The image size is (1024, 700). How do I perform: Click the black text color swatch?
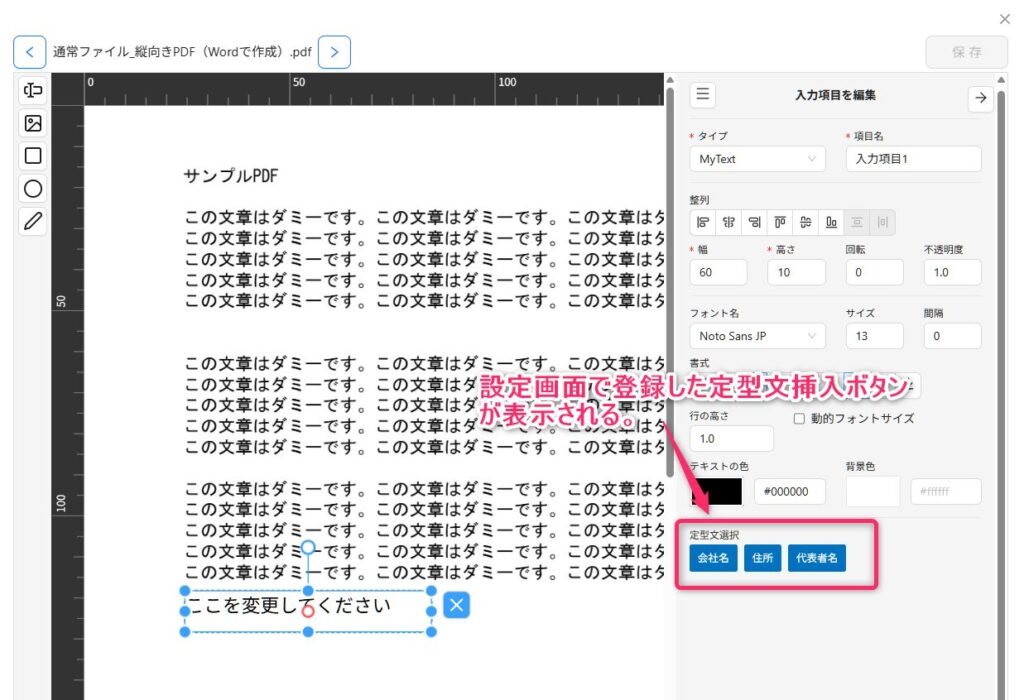tap(716, 491)
